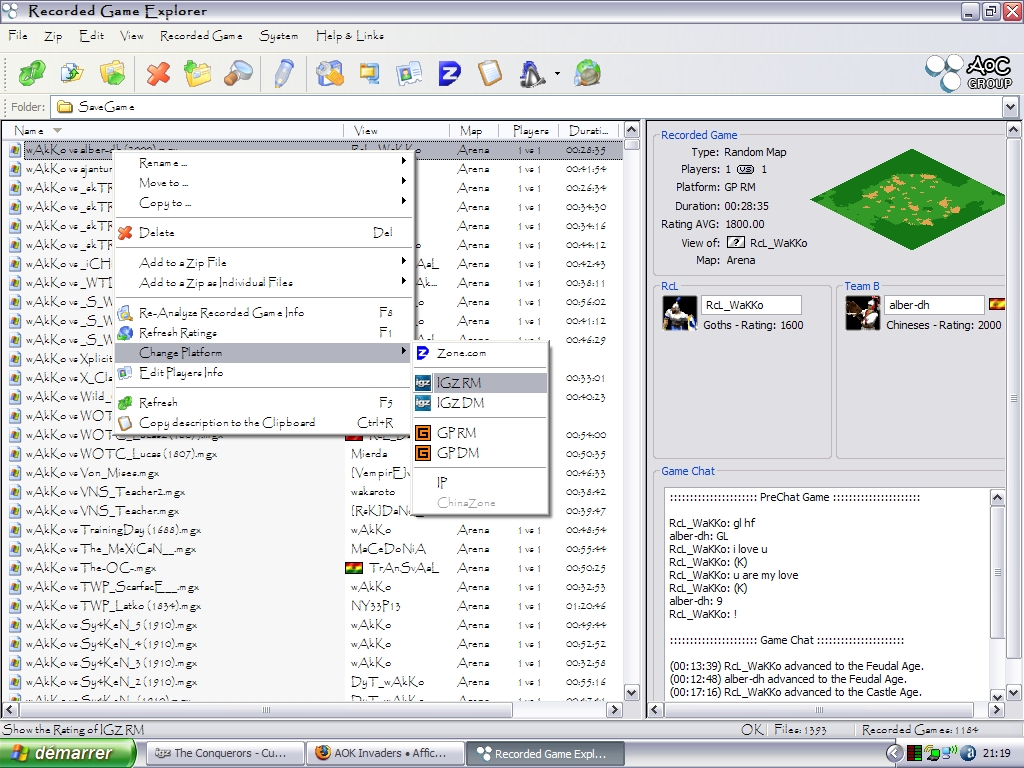Click the question mark icon beside View of
The width and height of the screenshot is (1024, 768).
[x=735, y=242]
